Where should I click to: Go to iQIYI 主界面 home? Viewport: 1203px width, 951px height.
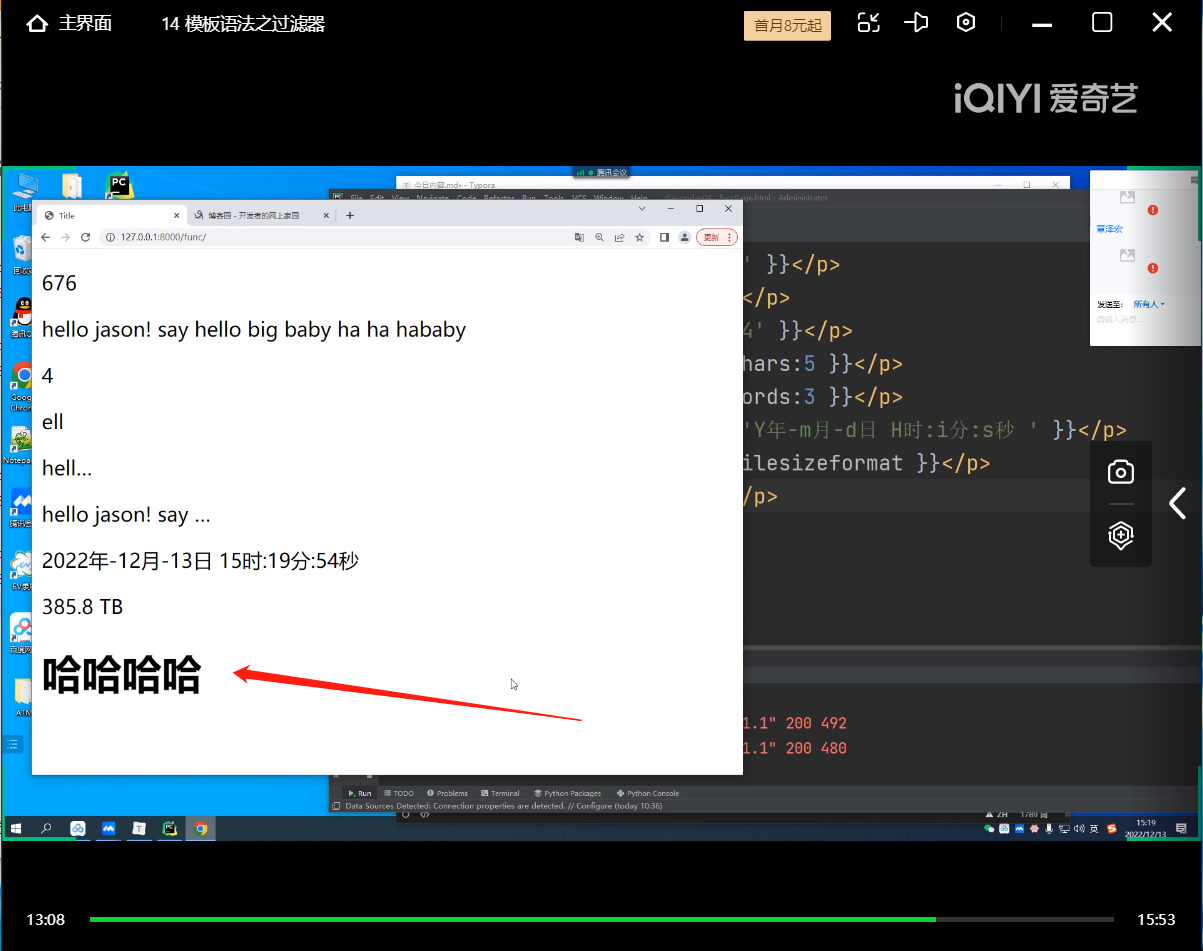[69, 24]
